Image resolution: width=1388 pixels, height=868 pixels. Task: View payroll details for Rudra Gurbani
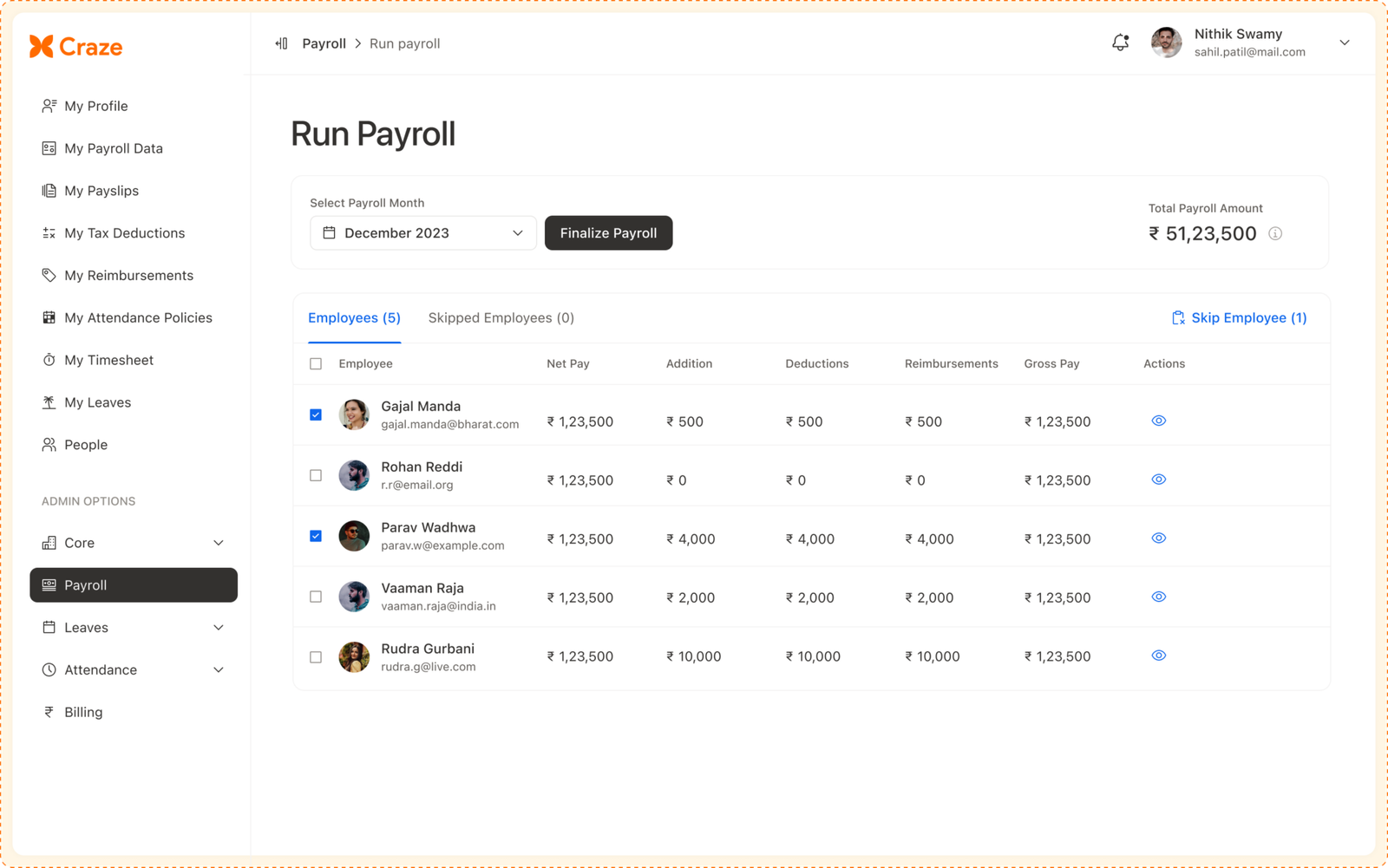click(1158, 656)
